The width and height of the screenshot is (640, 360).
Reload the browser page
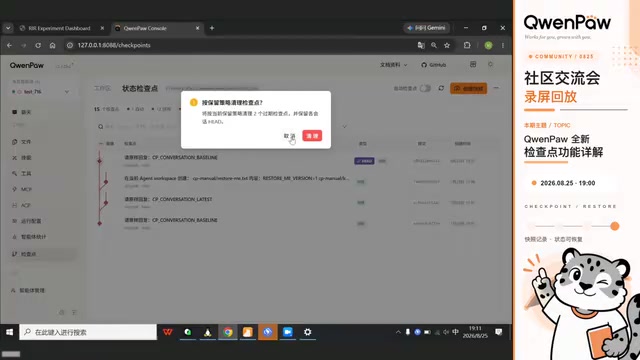pos(38,45)
